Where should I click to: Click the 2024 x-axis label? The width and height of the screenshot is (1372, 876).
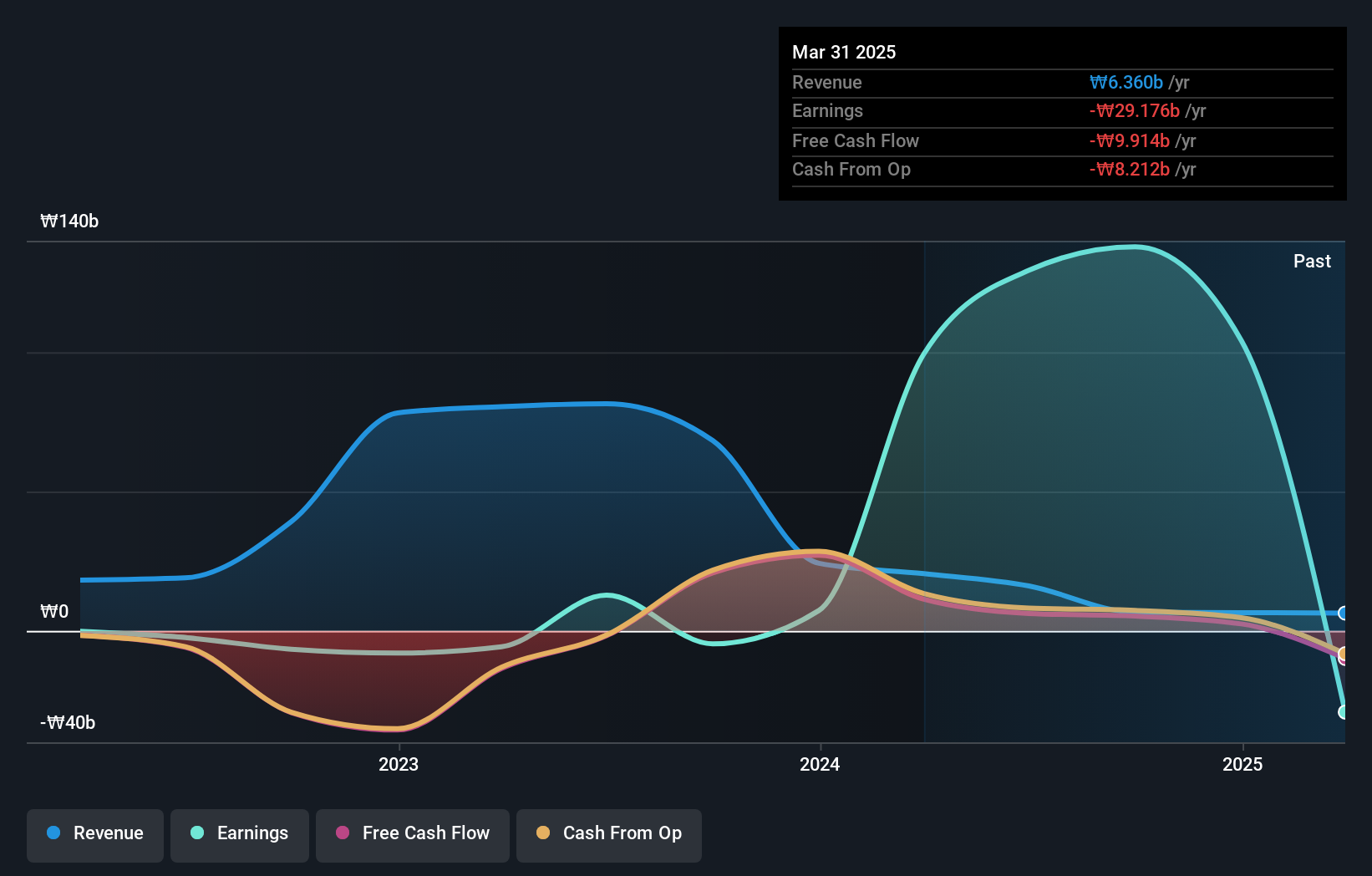pyautogui.click(x=820, y=764)
